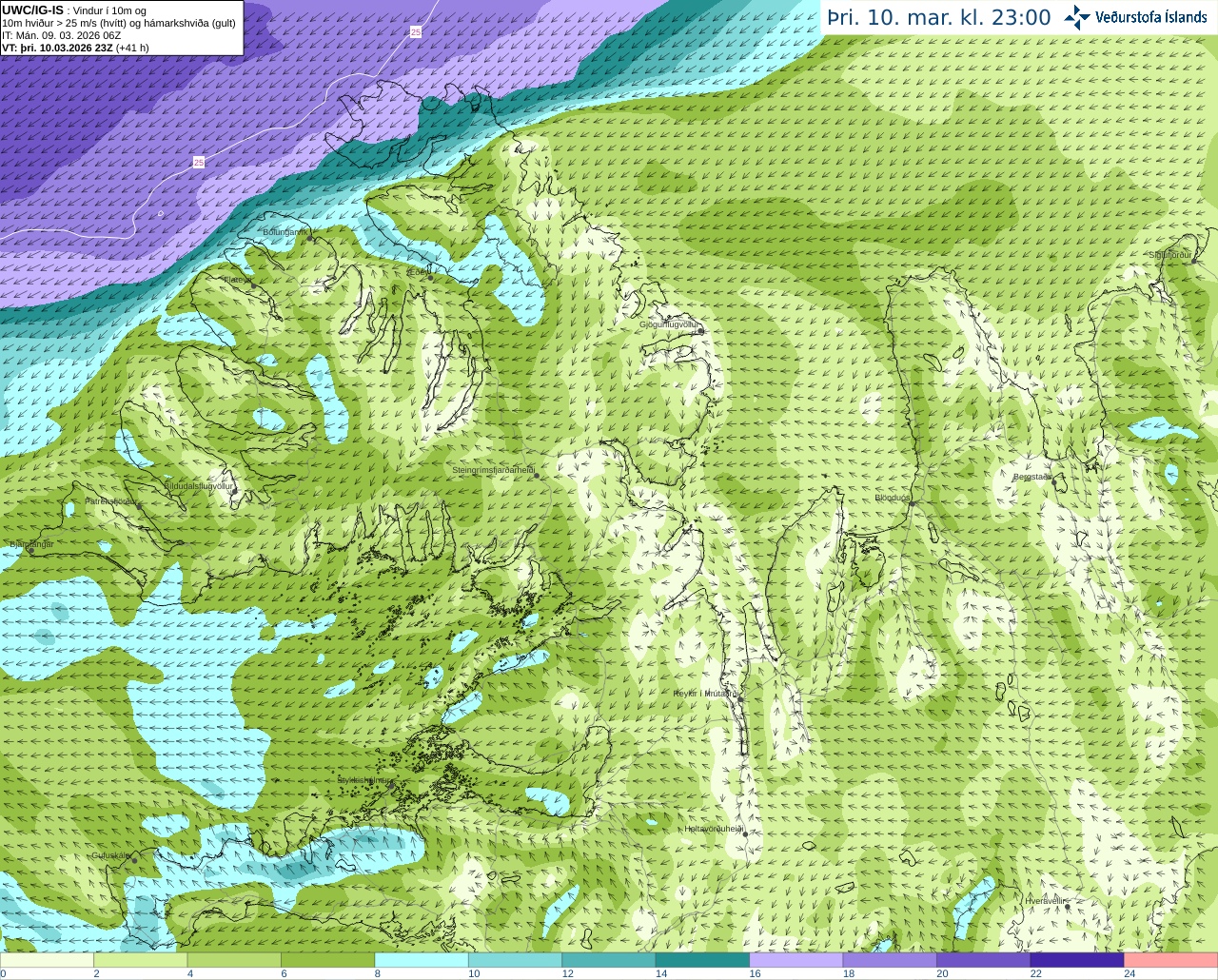Click the 'IT: Mán. 09. 03. 2026 06Z' line
This screenshot has height=980, width=1218.
[x=62, y=35]
